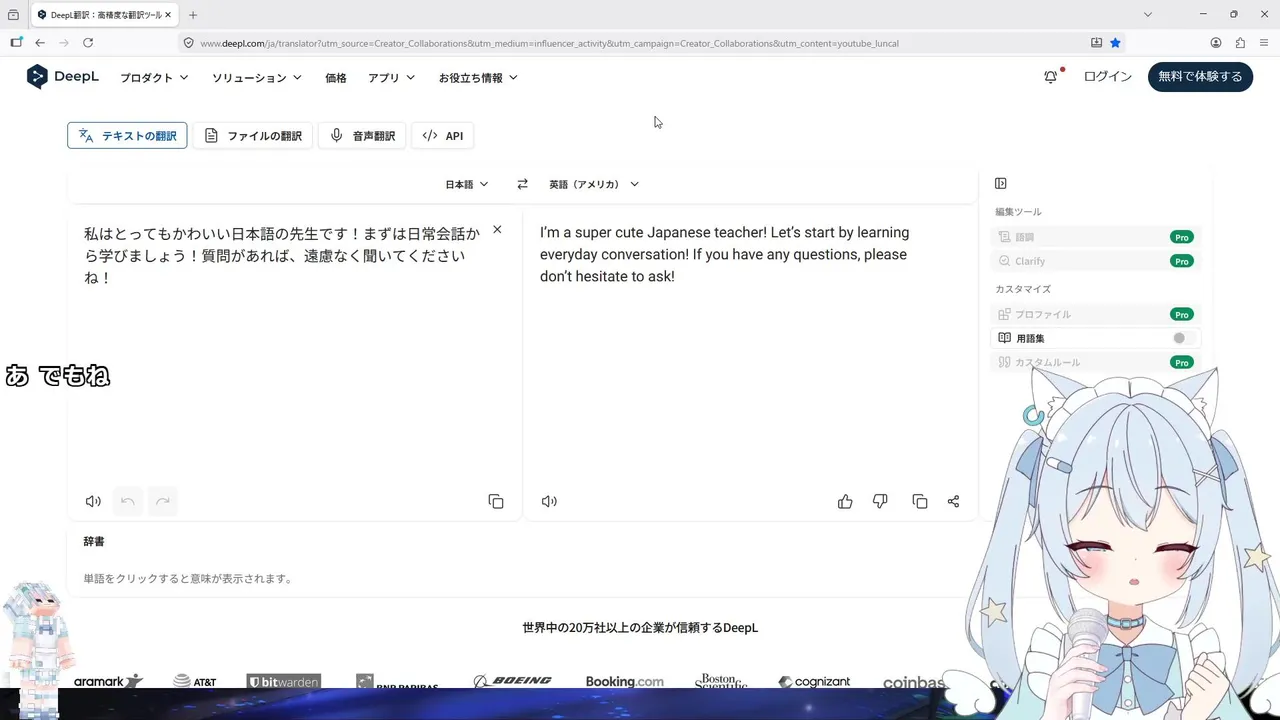This screenshot has height=720, width=1280.
Task: Click the Booking.com company logo
Action: click(625, 681)
